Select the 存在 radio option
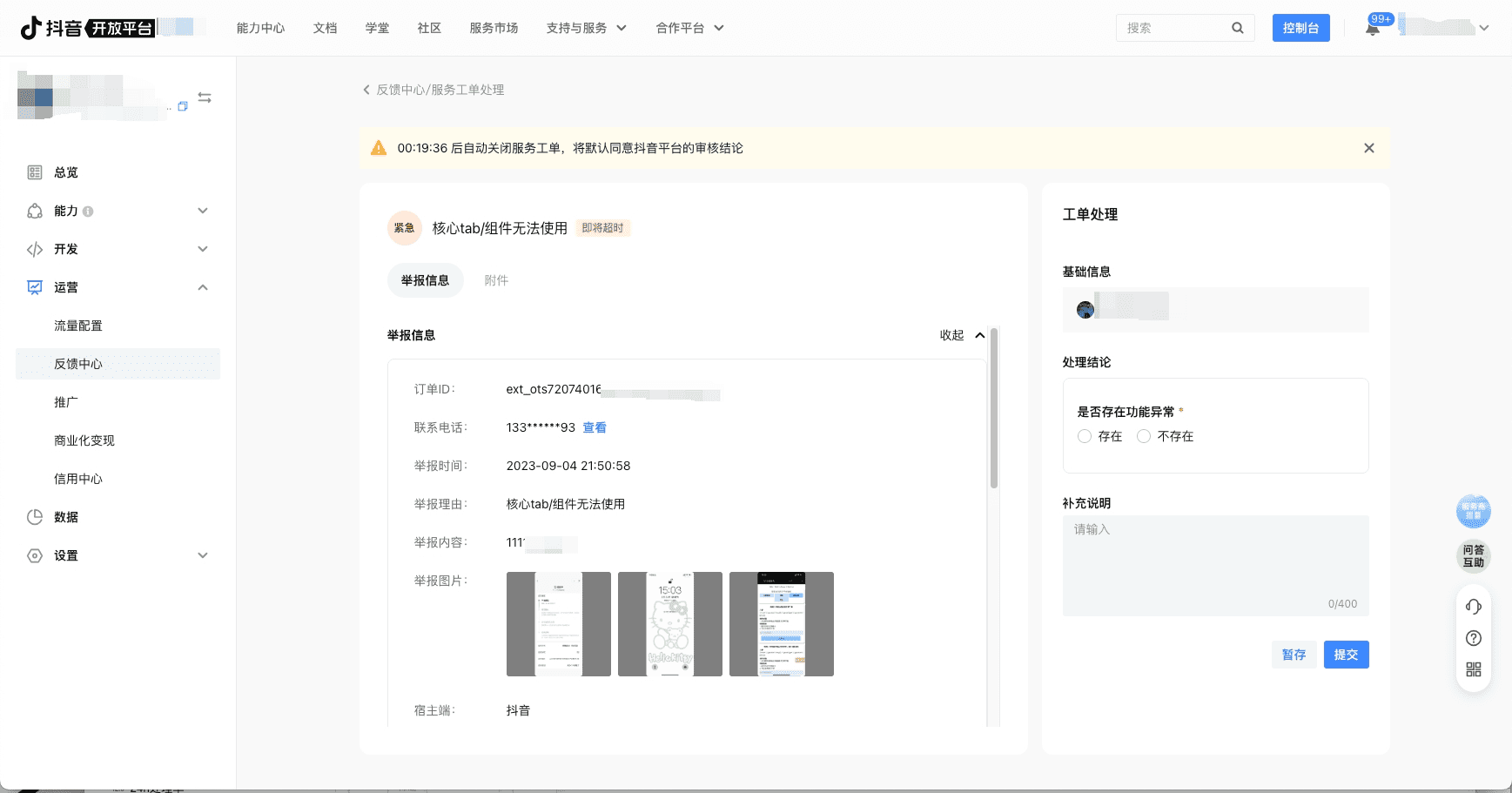This screenshot has height=793, width=1512. (x=1085, y=436)
